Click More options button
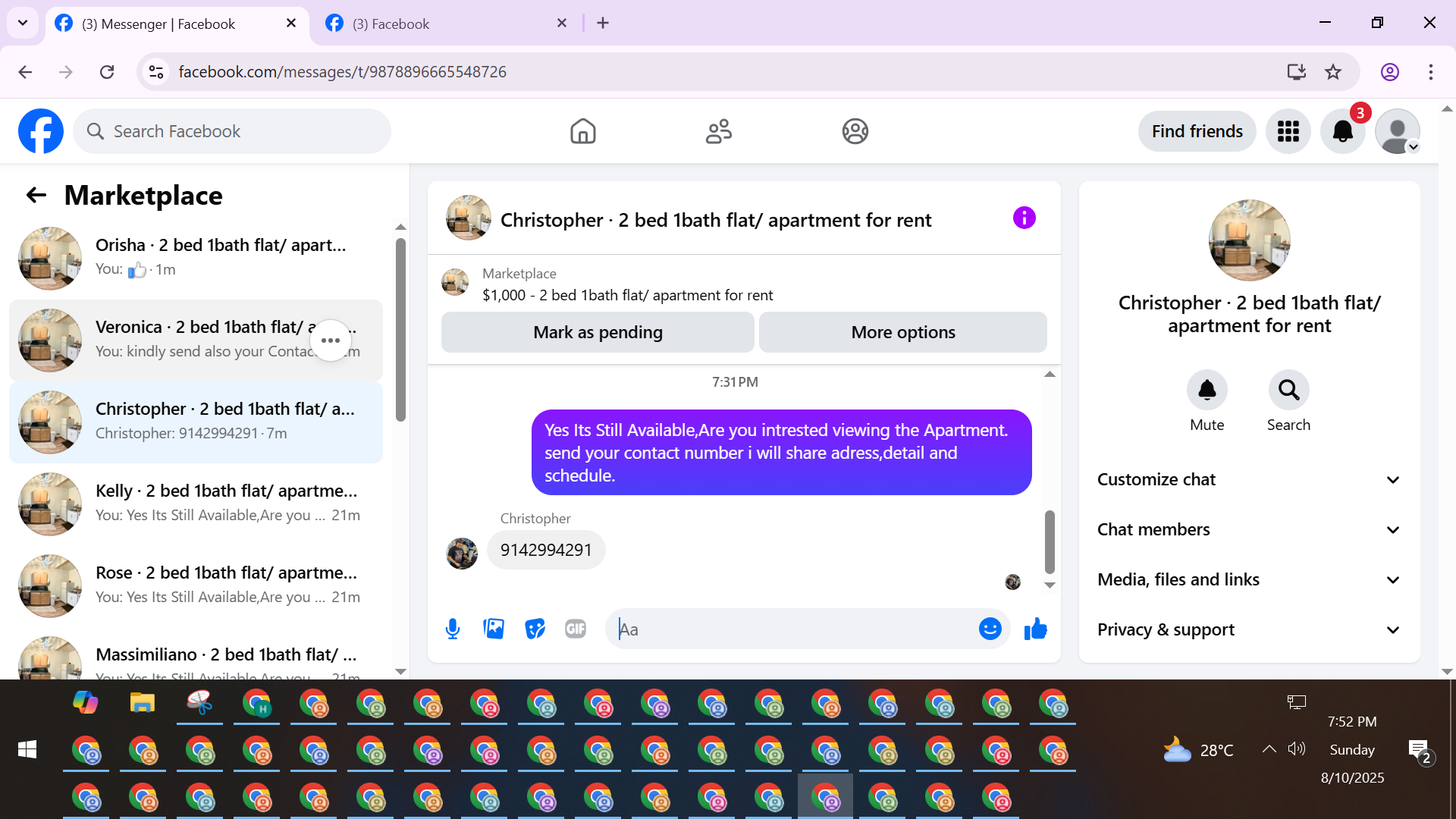The width and height of the screenshot is (1456, 819). coord(902,332)
